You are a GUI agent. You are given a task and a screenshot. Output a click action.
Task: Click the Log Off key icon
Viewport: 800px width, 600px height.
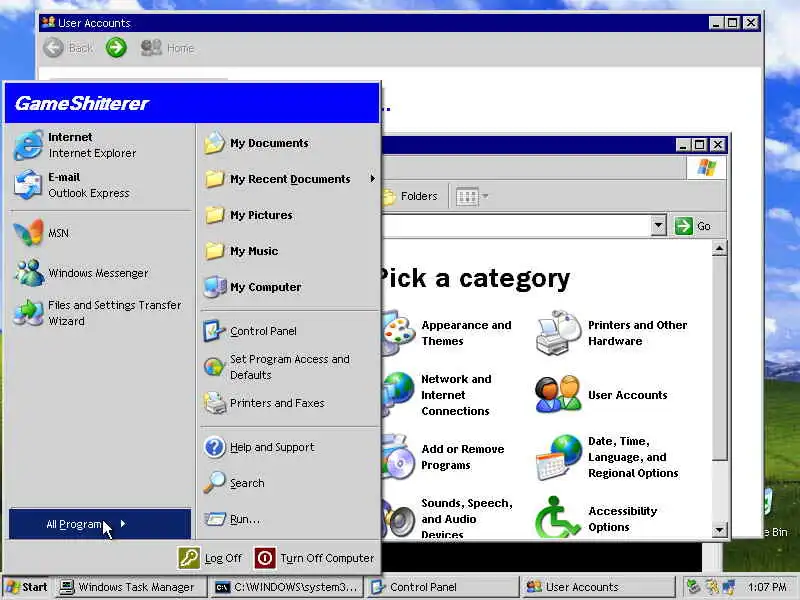coord(189,558)
